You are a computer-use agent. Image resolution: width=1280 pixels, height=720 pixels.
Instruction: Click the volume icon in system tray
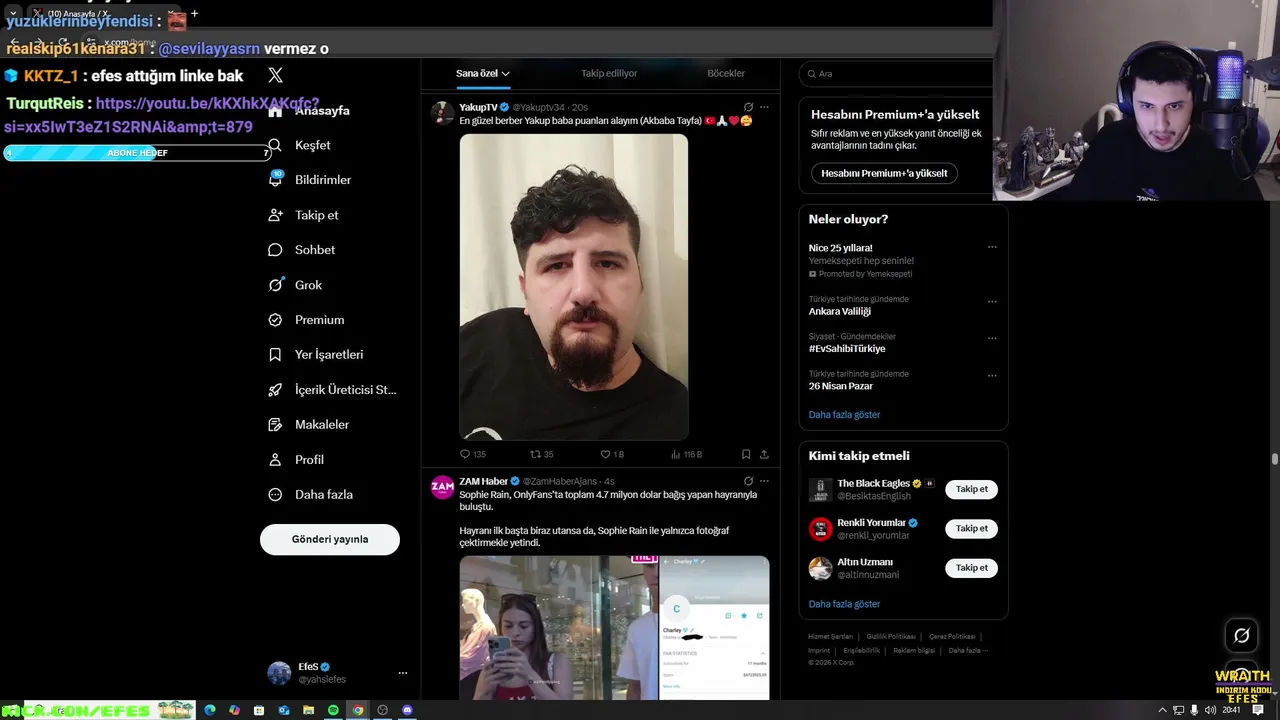tap(1210, 710)
